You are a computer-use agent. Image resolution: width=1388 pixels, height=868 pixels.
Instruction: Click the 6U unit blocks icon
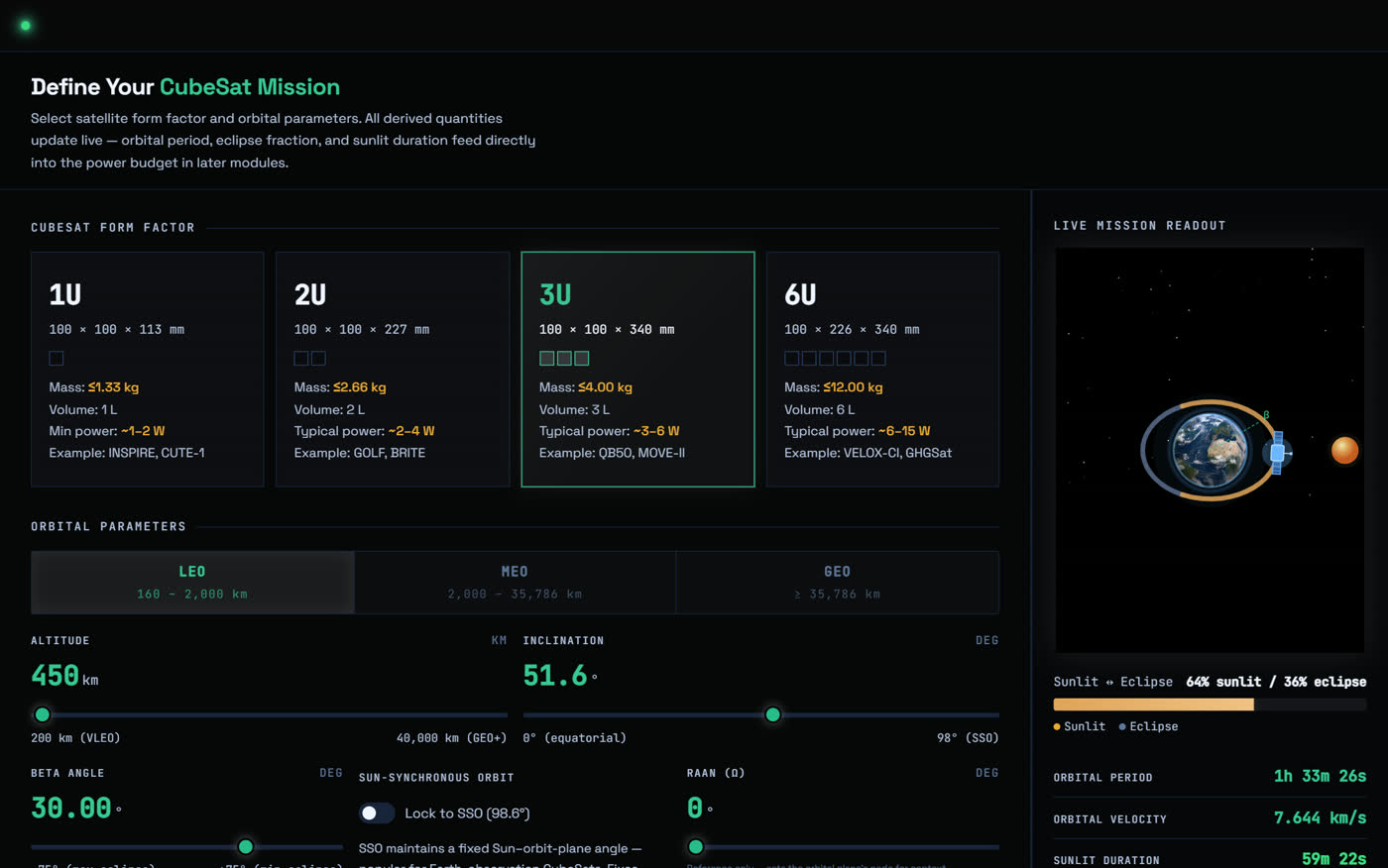click(835, 358)
